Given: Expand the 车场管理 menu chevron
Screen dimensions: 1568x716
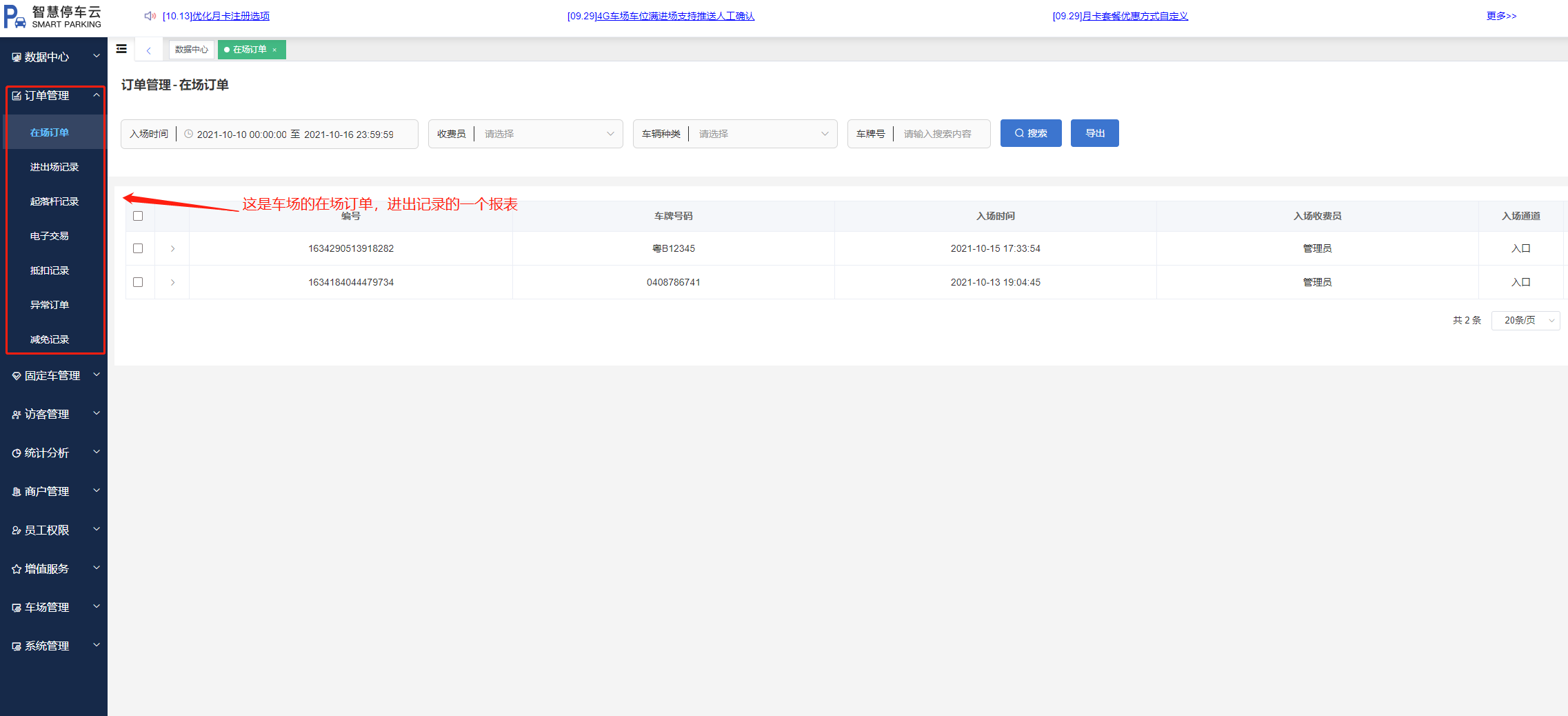Looking at the screenshot, I should [x=97, y=606].
